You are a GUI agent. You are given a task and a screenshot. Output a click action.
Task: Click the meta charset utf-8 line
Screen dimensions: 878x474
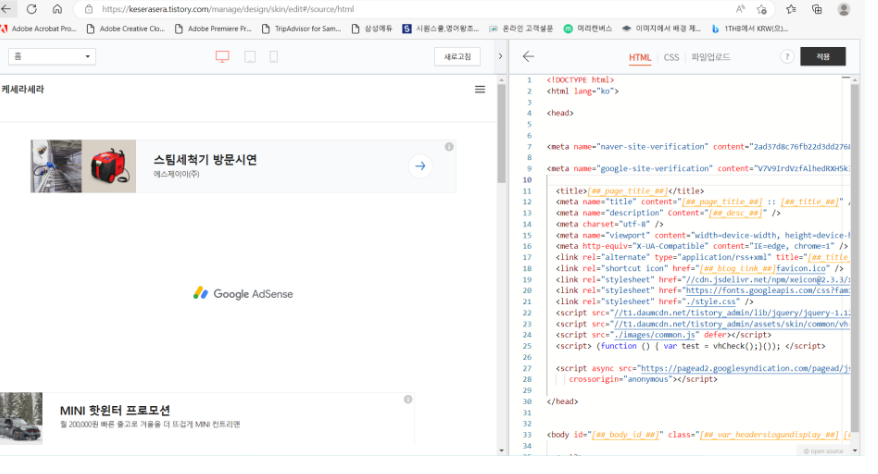[x=610, y=224]
